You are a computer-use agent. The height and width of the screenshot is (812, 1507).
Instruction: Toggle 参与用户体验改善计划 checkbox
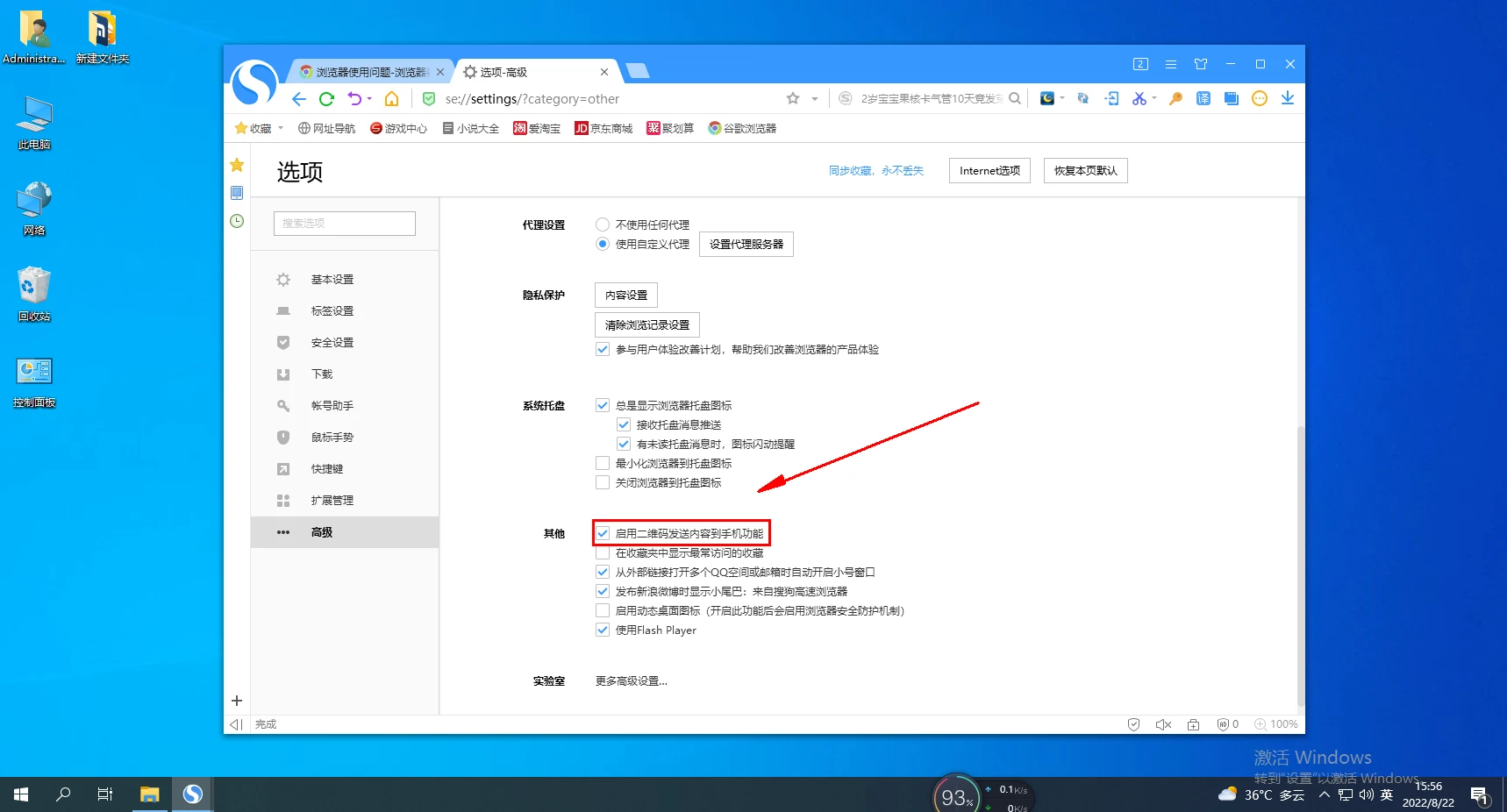(603, 349)
